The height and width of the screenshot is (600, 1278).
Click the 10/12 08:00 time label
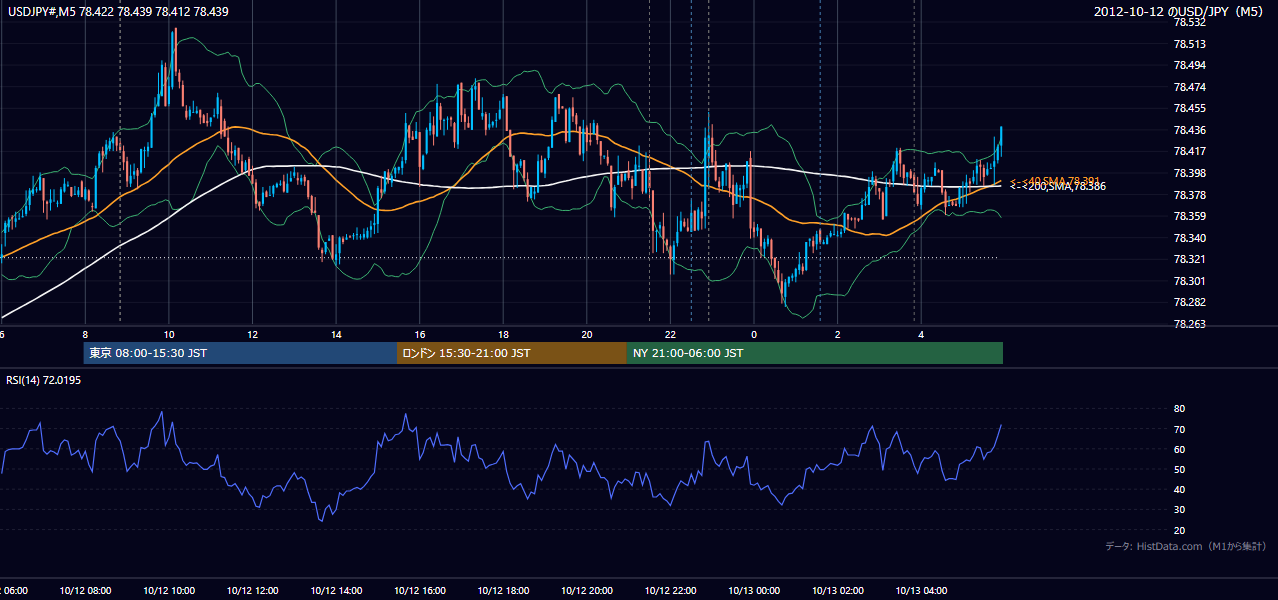point(85,591)
